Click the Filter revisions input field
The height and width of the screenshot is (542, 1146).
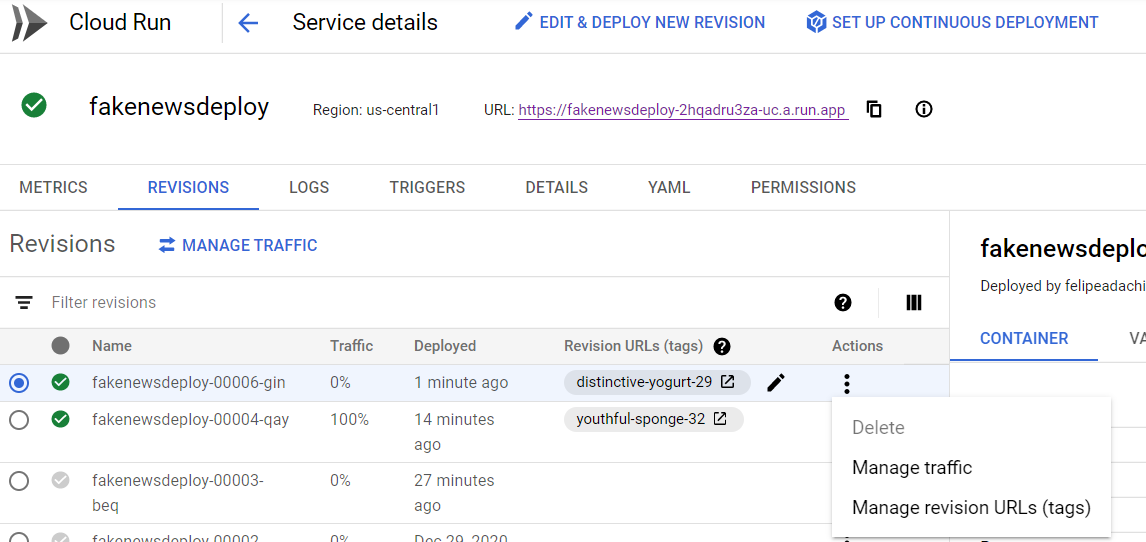[x=300, y=303]
